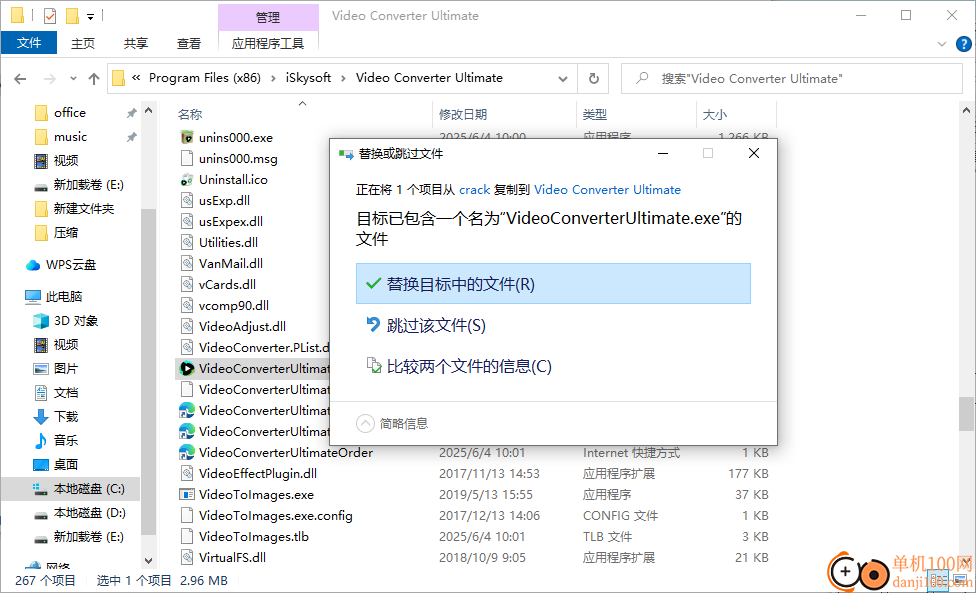This screenshot has height=593, width=976.
Task: Select unins000.exe file icon
Action: (x=187, y=137)
